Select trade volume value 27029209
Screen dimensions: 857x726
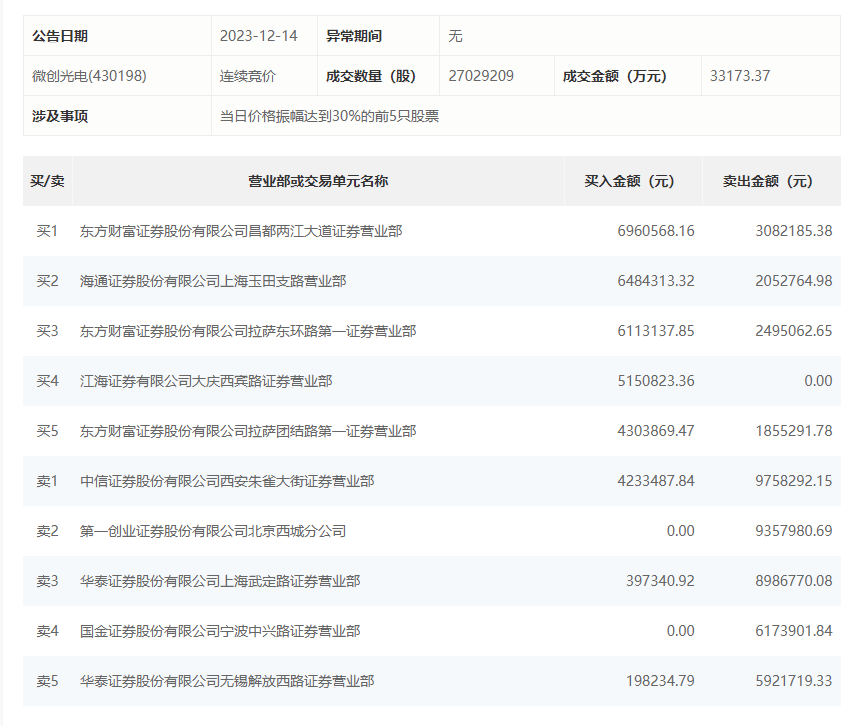point(481,76)
